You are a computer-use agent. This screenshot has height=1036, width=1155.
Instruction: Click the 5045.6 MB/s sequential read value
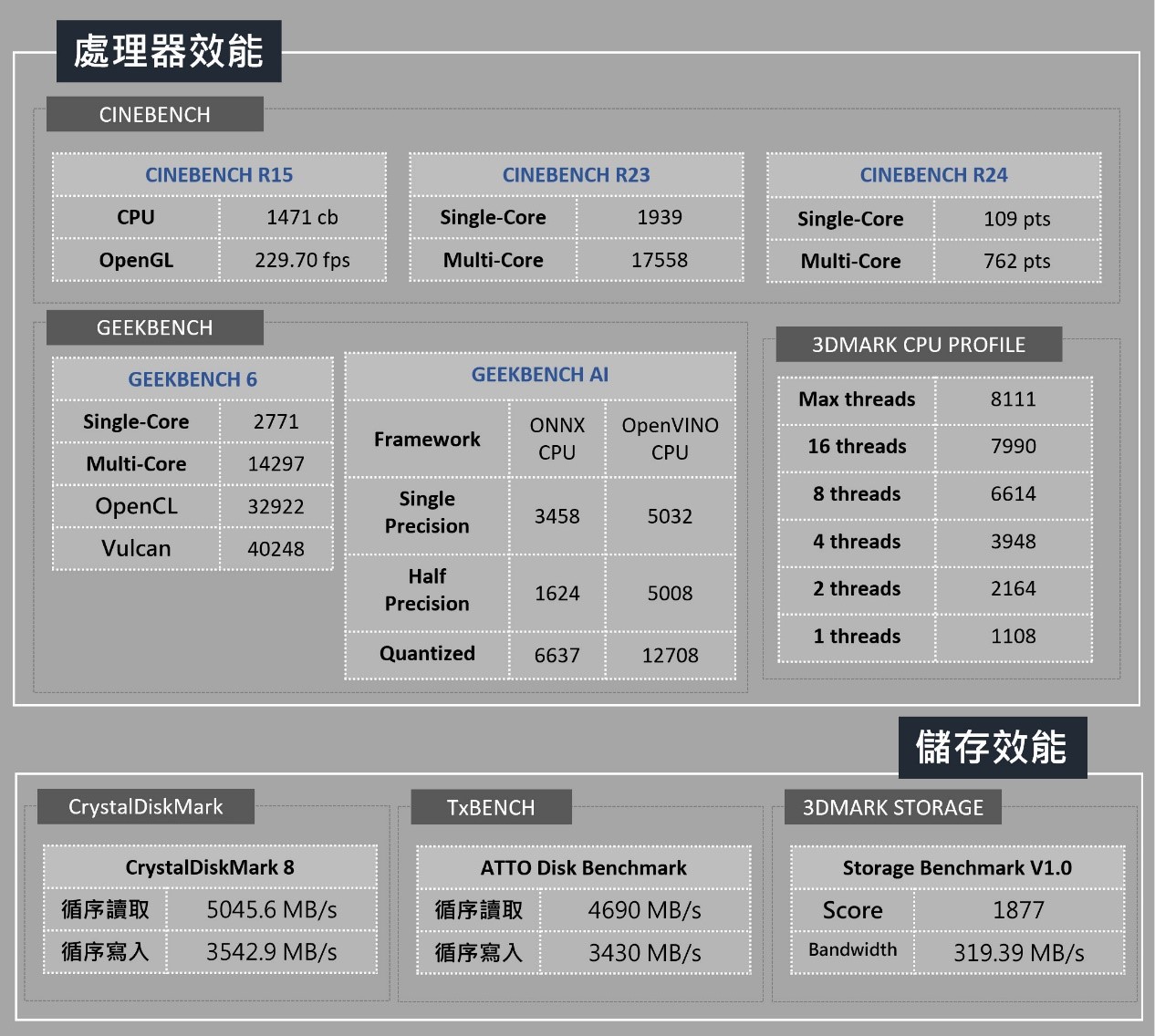click(272, 909)
